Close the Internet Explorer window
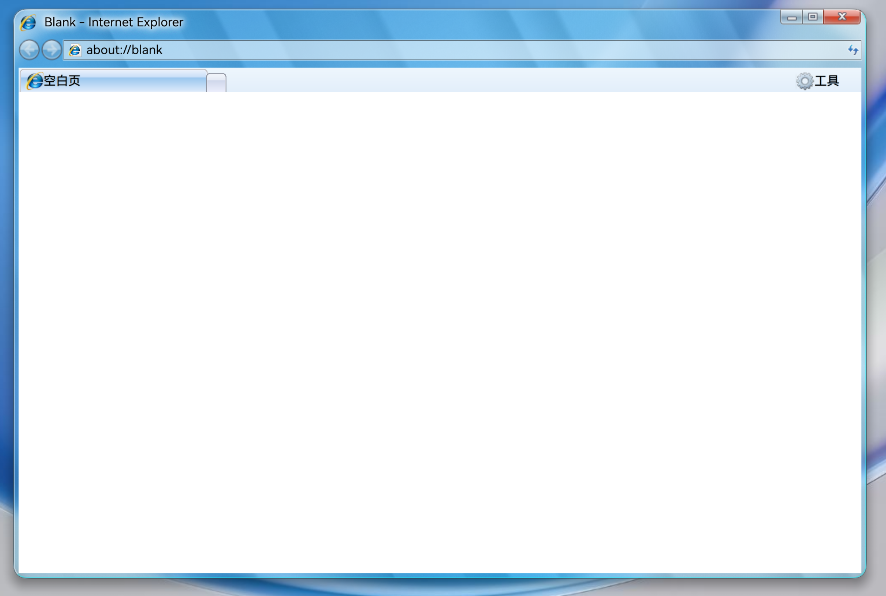 842,17
